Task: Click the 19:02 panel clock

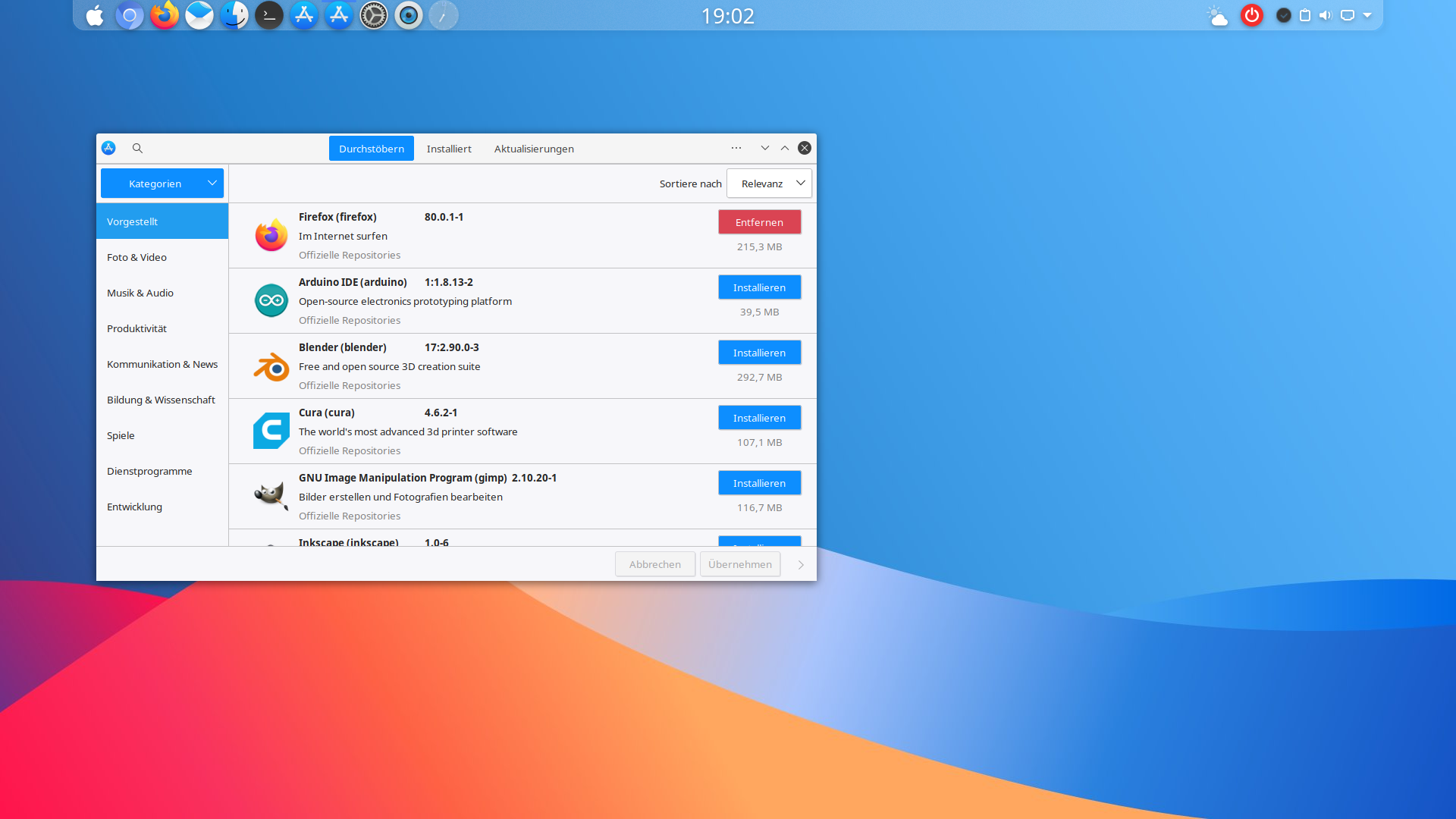Action: tap(728, 16)
